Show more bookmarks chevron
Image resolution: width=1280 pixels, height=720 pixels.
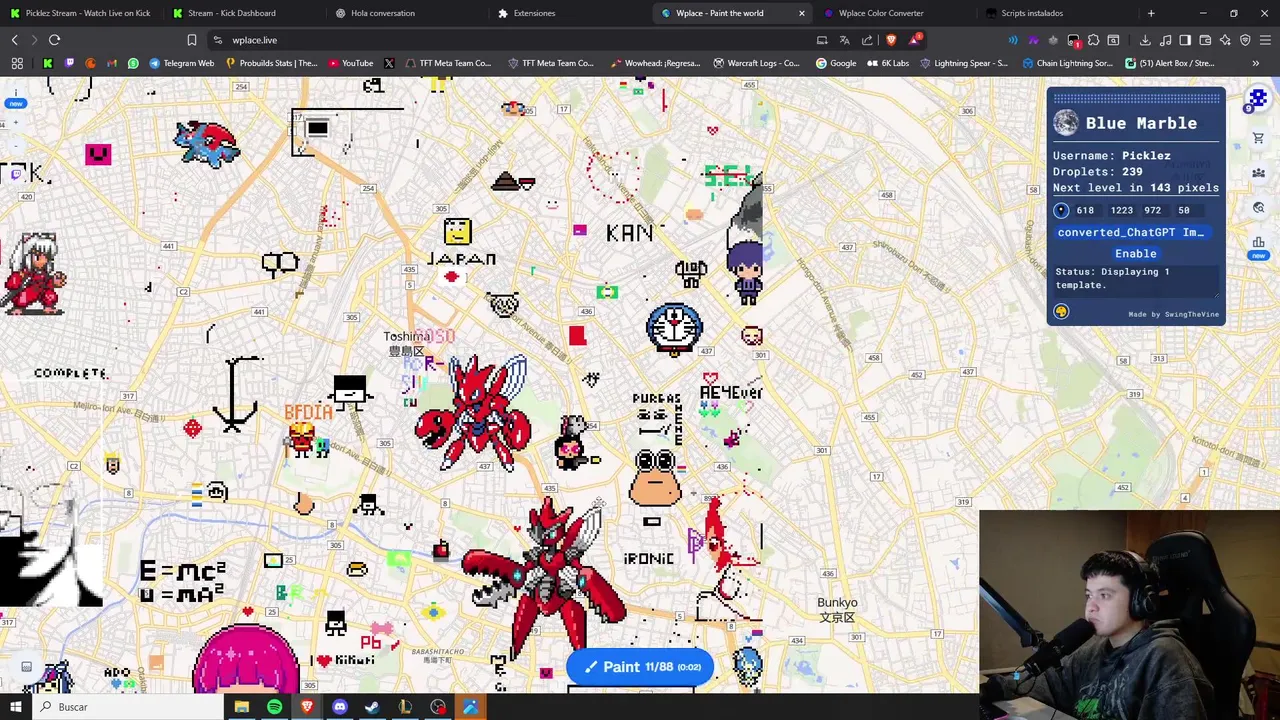click(1256, 63)
